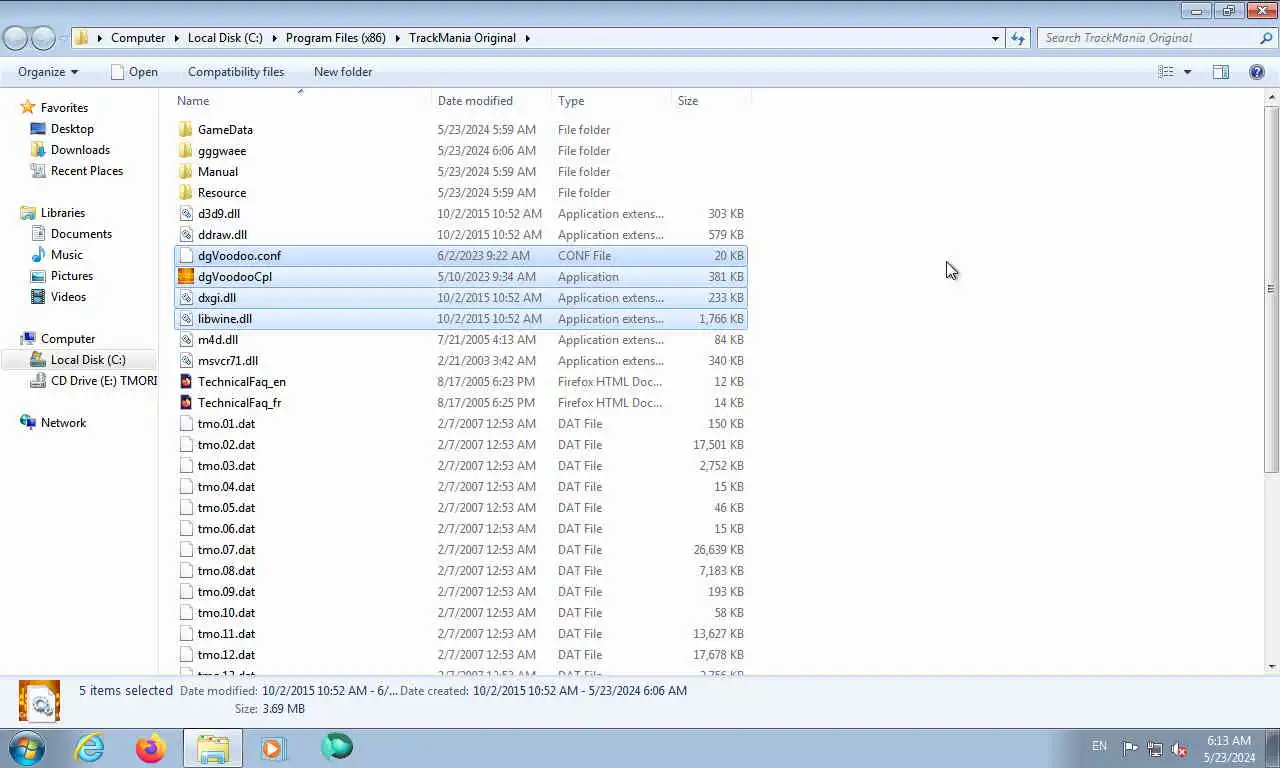This screenshot has height=768, width=1280.
Task: Open Help via question mark icon
Action: click(1257, 72)
